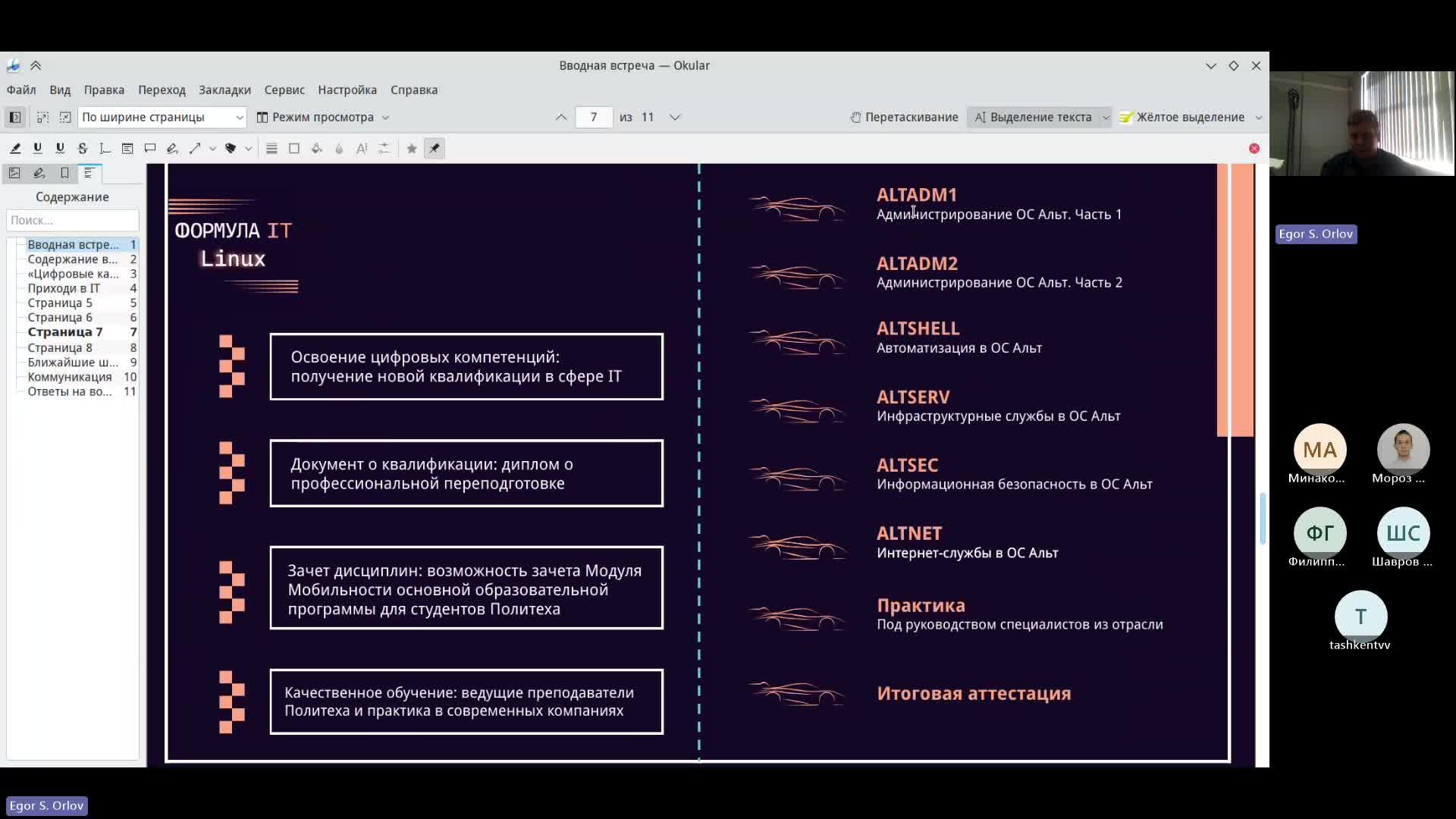Open the Bookmarks sidebar tab

point(64,173)
